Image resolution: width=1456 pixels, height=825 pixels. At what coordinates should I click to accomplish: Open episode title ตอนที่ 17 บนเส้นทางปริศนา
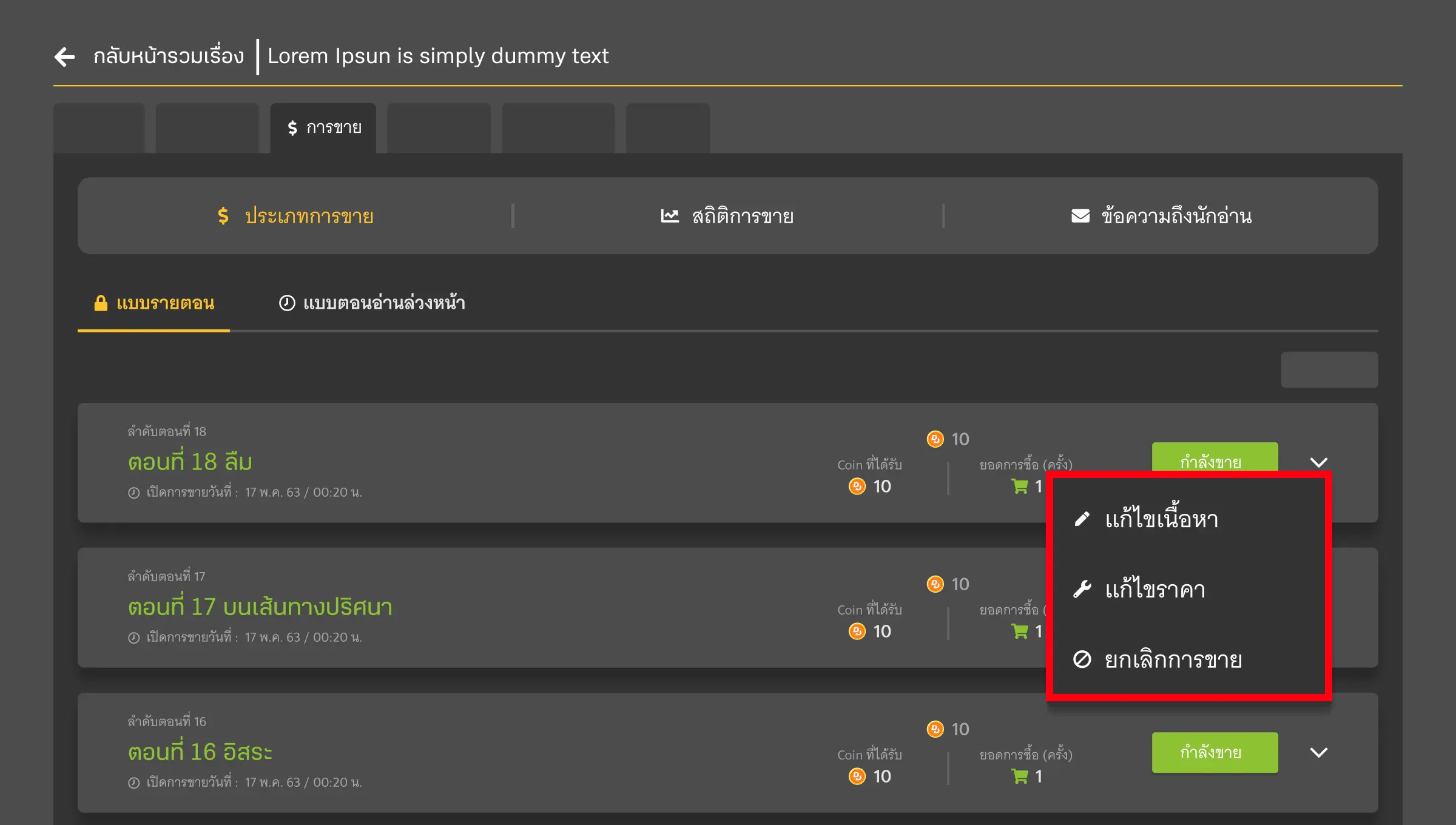(260, 607)
